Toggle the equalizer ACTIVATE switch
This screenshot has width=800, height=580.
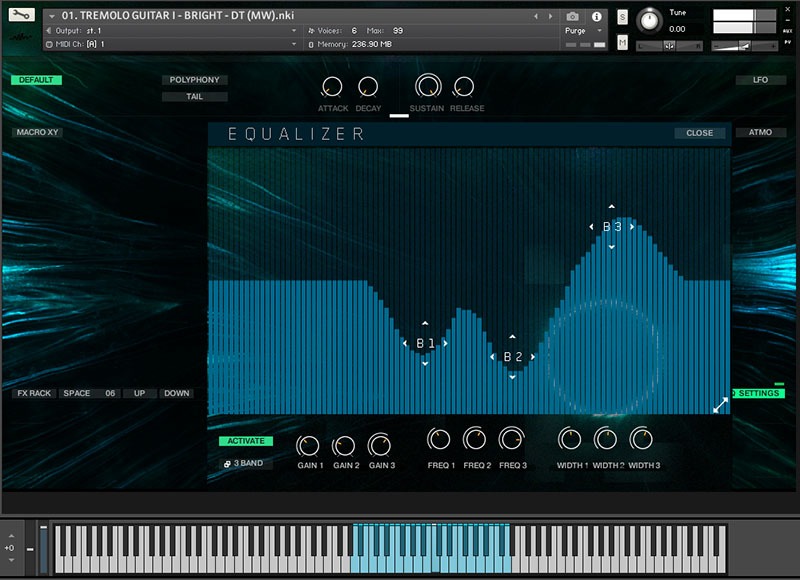246,441
